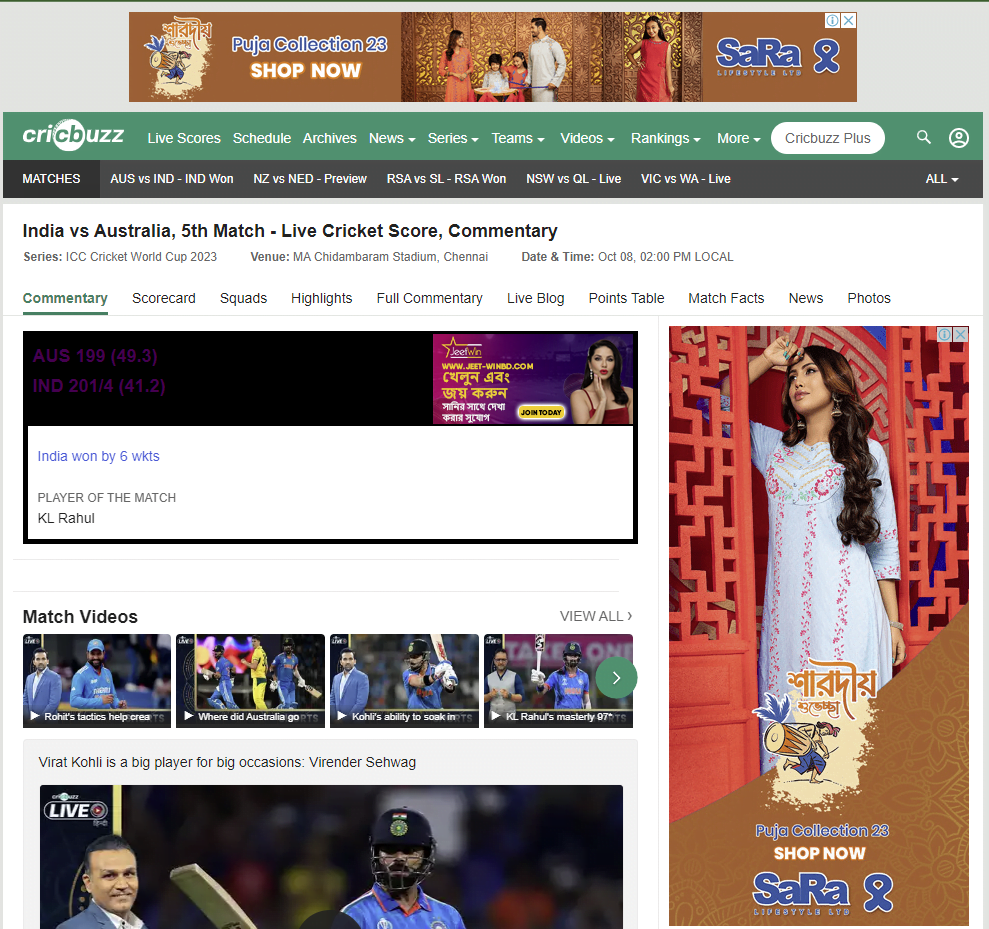Expand the News dropdown menu

[x=392, y=138]
